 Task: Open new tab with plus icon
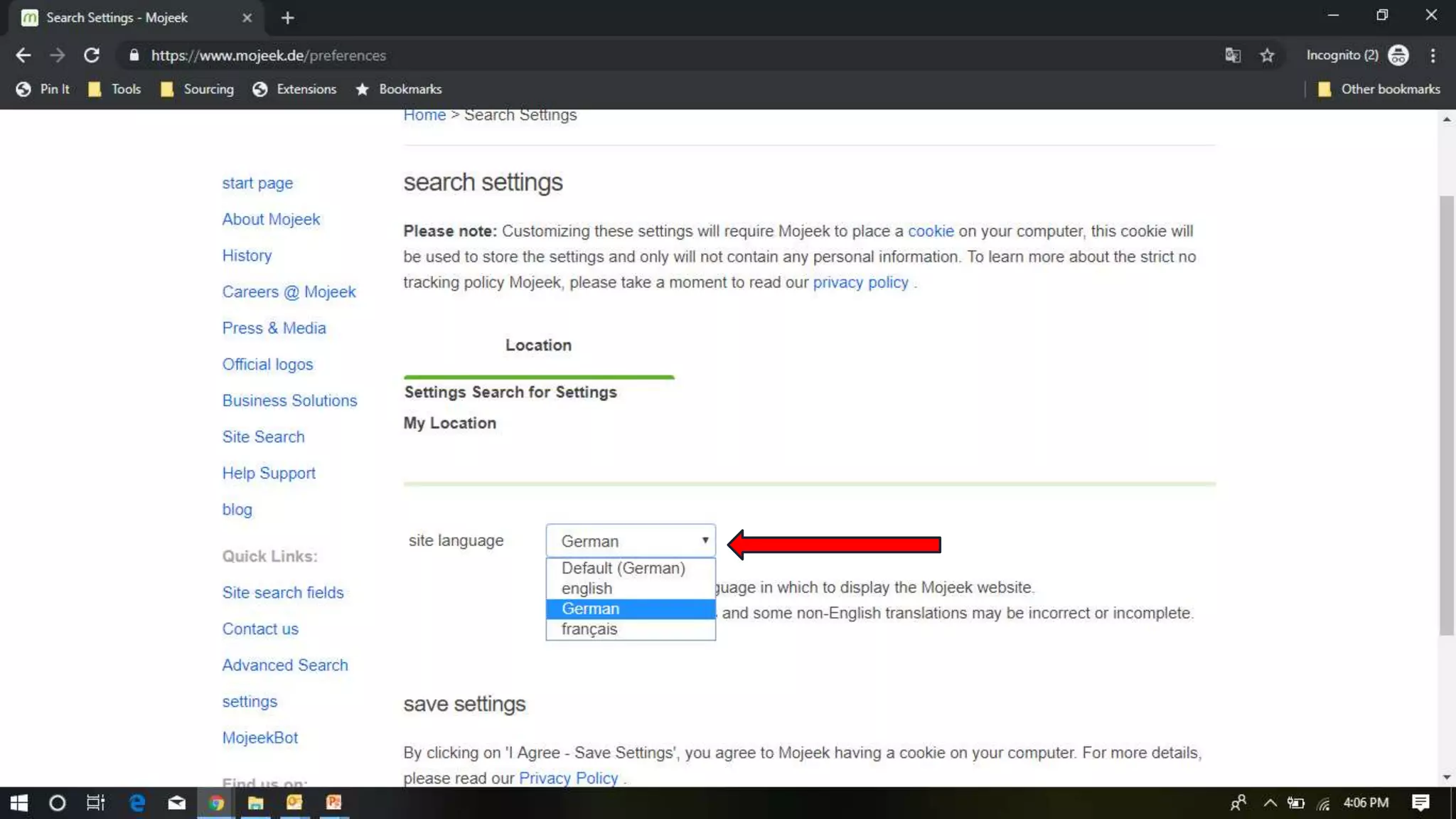point(287,18)
